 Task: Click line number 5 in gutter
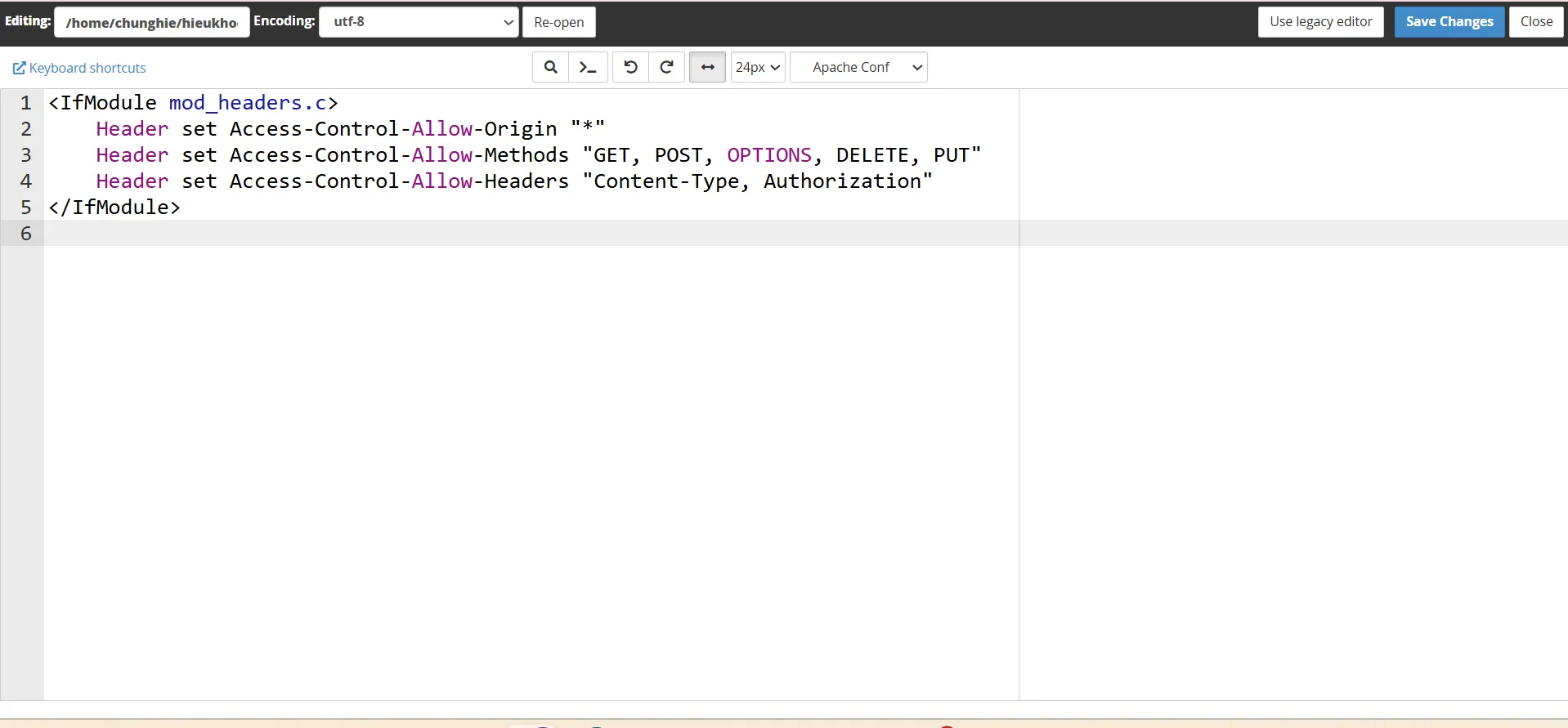click(x=26, y=208)
